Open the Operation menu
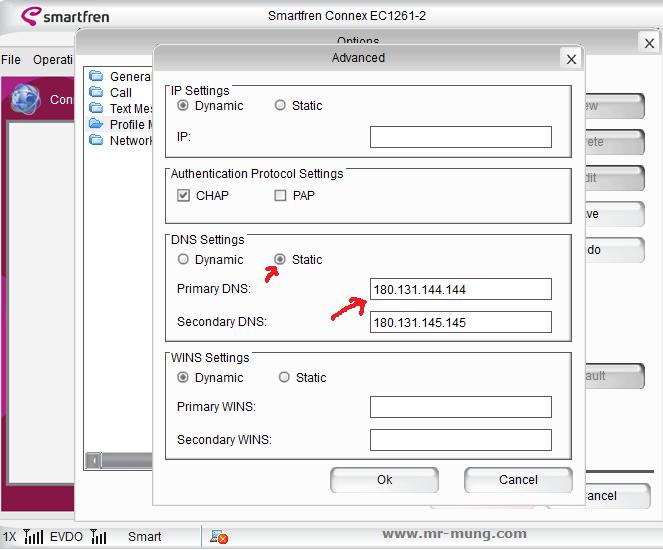Viewport: 663px width, 550px height. point(53,60)
